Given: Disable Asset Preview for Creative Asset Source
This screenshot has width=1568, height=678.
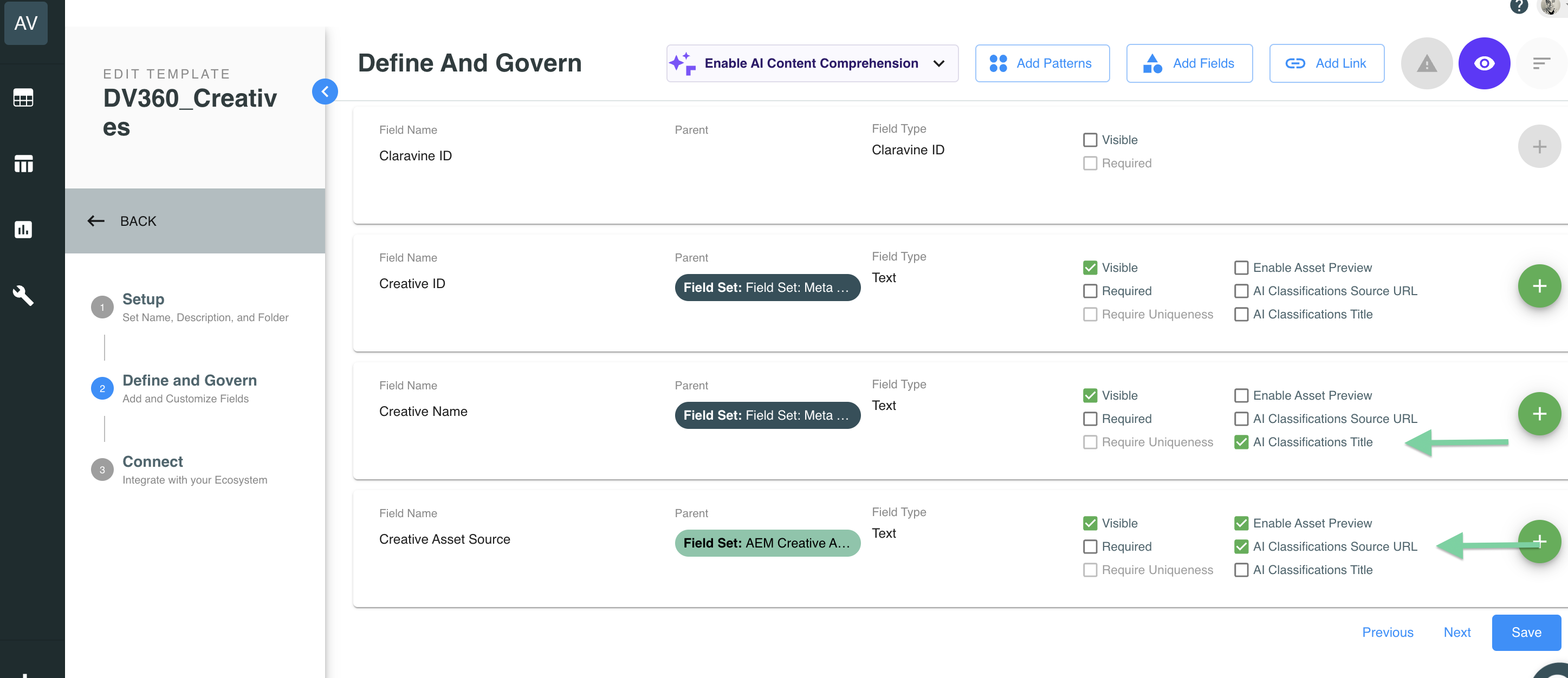Looking at the screenshot, I should tap(1241, 524).
